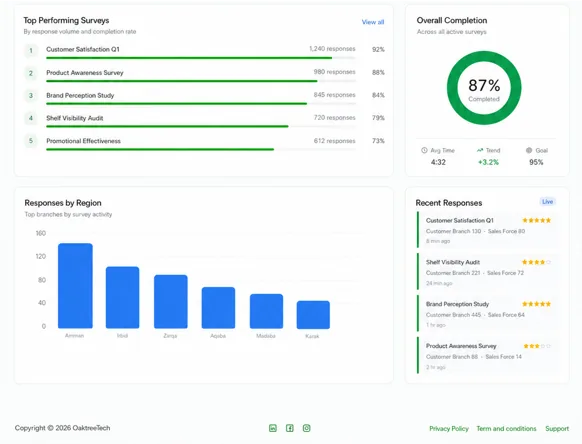The height and width of the screenshot is (444, 582).
Task: Click the Customer Satisfaction Q1 progress bar
Action: pos(201,58)
